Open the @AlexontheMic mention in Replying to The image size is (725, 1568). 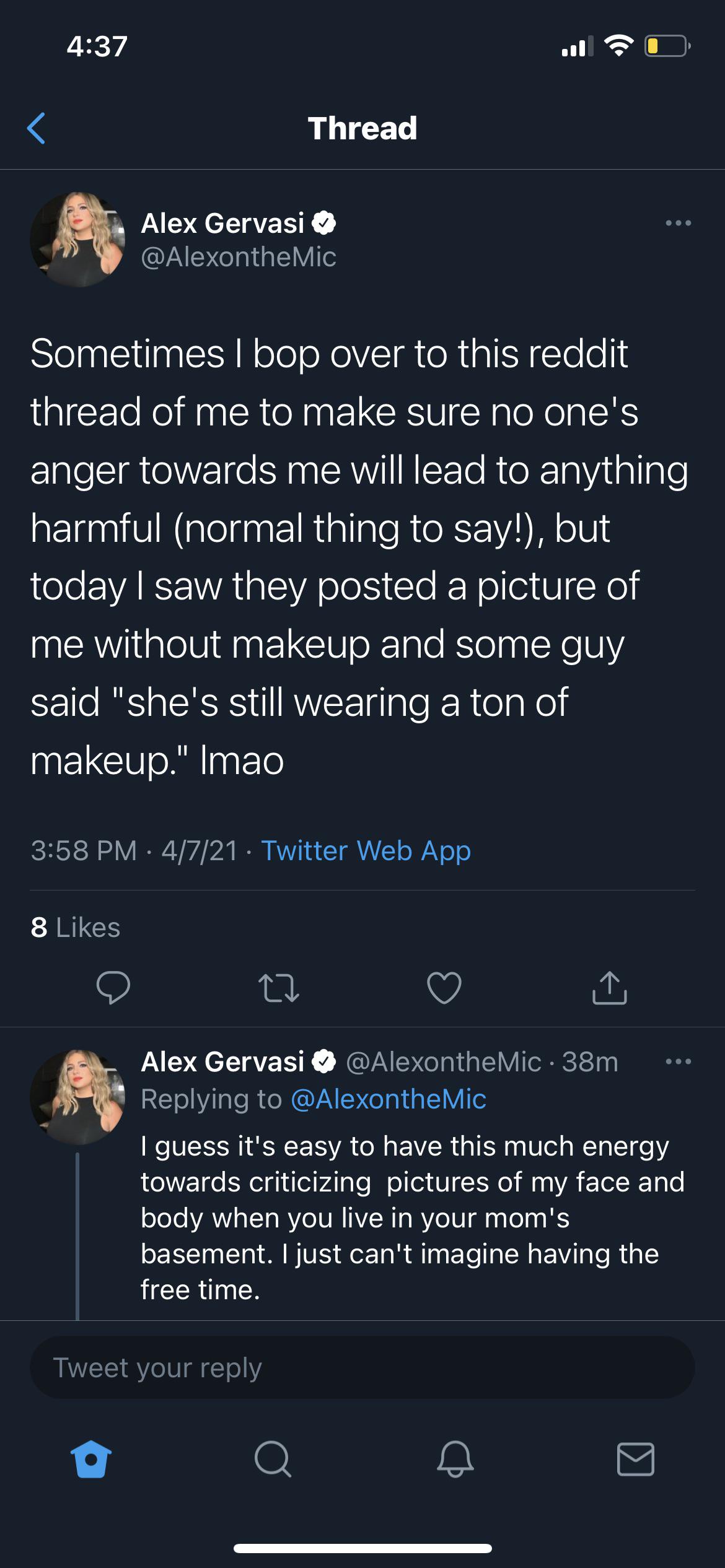click(x=389, y=1099)
